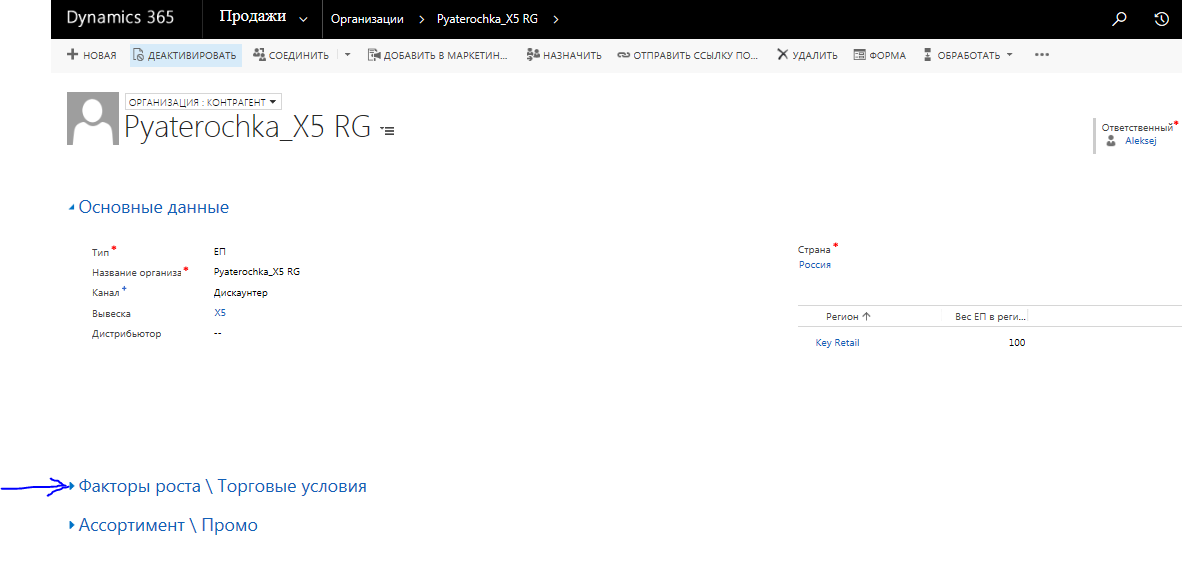1182x564 pixels.
Task: Open Страна link Россия
Action: pos(815,265)
